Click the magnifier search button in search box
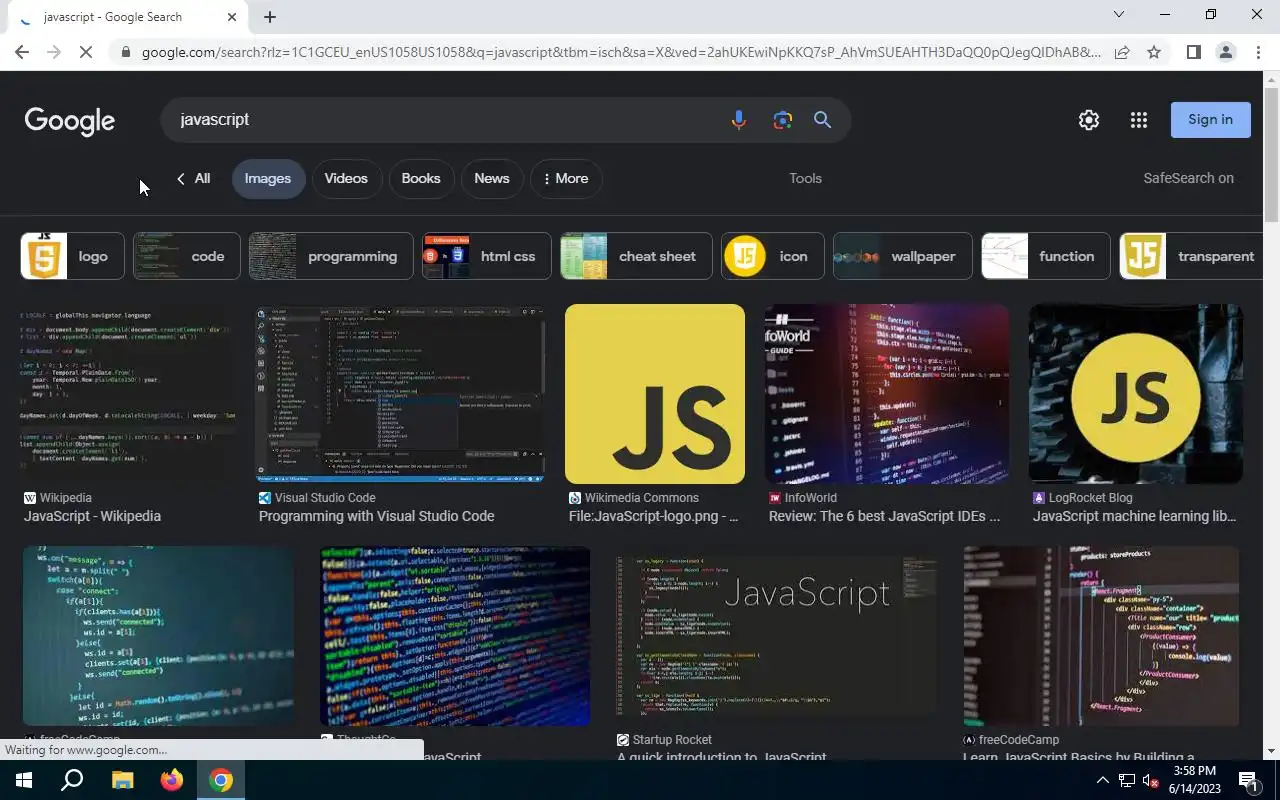Screen dimensions: 1280x800 coord(822,120)
